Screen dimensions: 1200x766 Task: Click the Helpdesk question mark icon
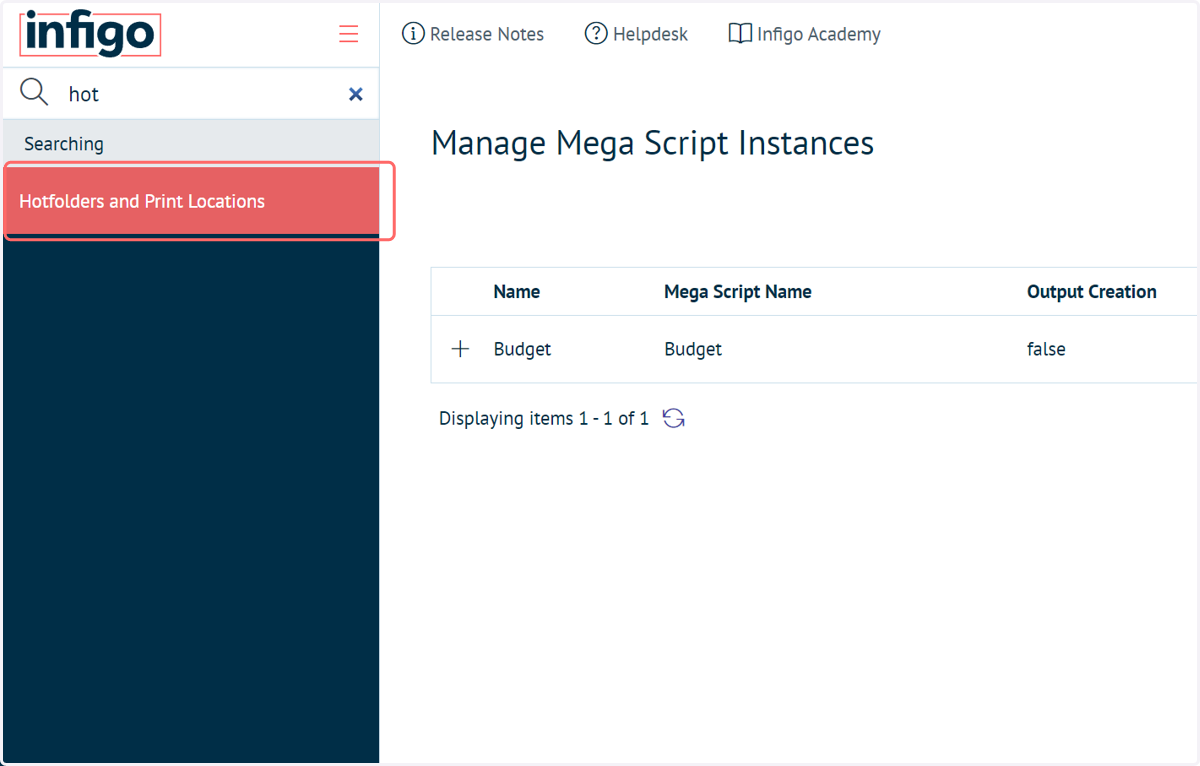(596, 34)
